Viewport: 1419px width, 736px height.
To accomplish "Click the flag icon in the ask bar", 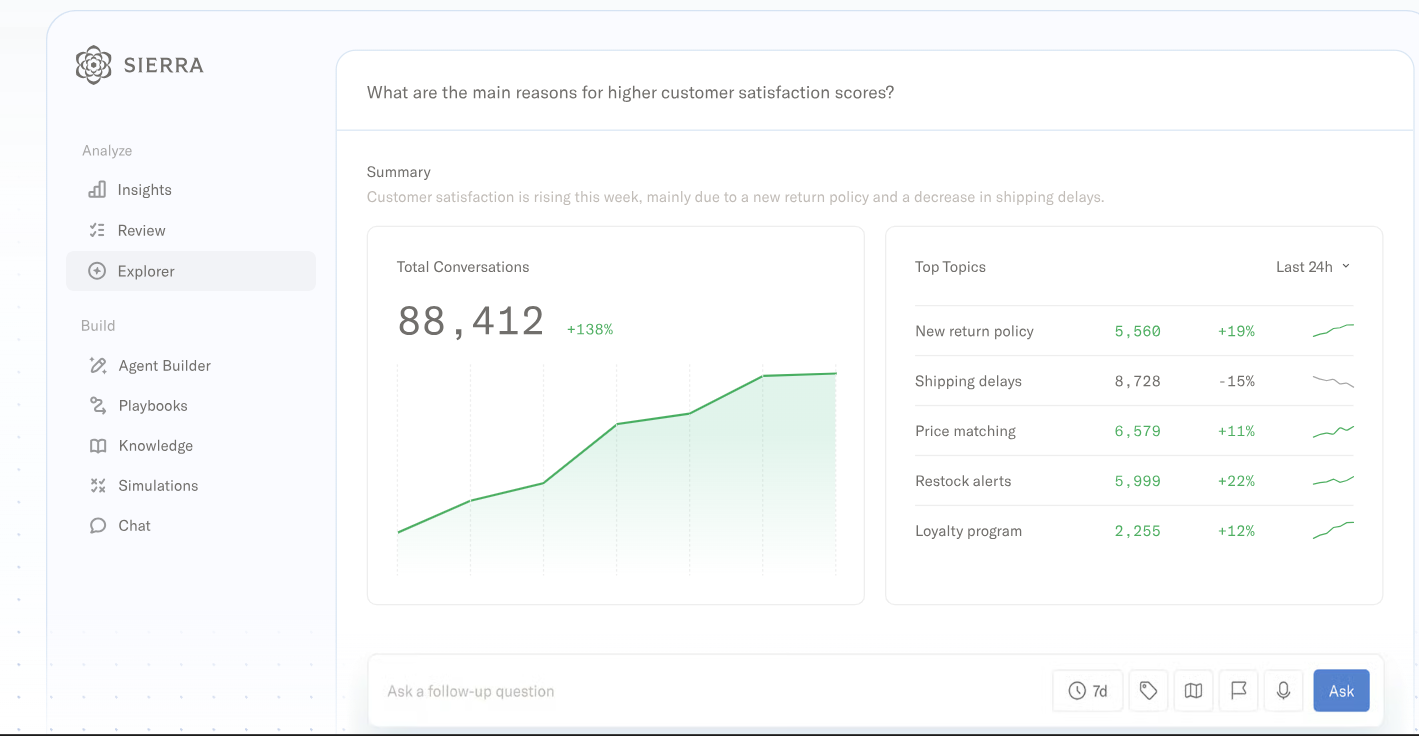I will pos(1238,691).
